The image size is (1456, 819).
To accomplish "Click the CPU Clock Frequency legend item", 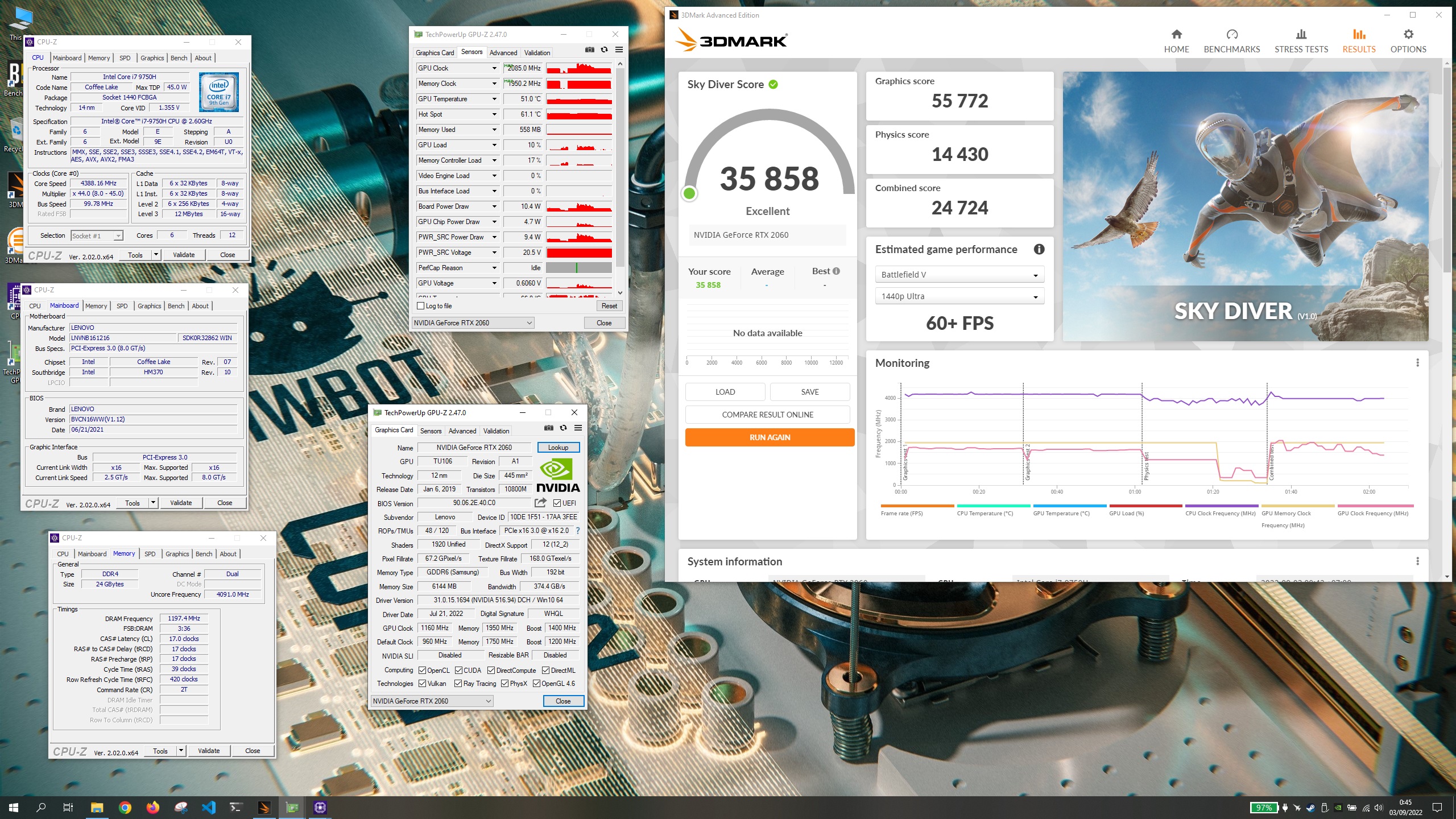I will coord(1221,510).
